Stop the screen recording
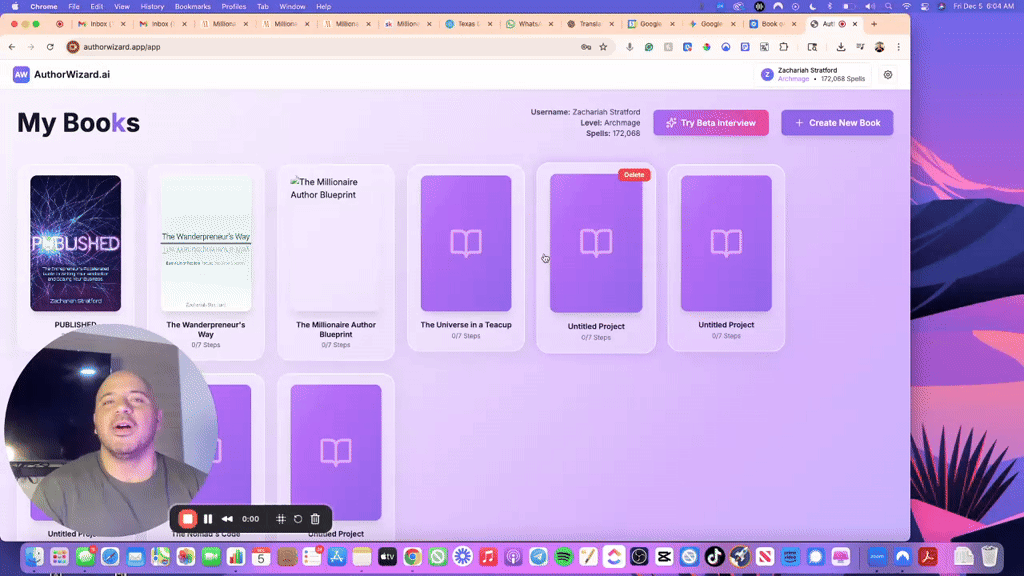 coord(187,519)
